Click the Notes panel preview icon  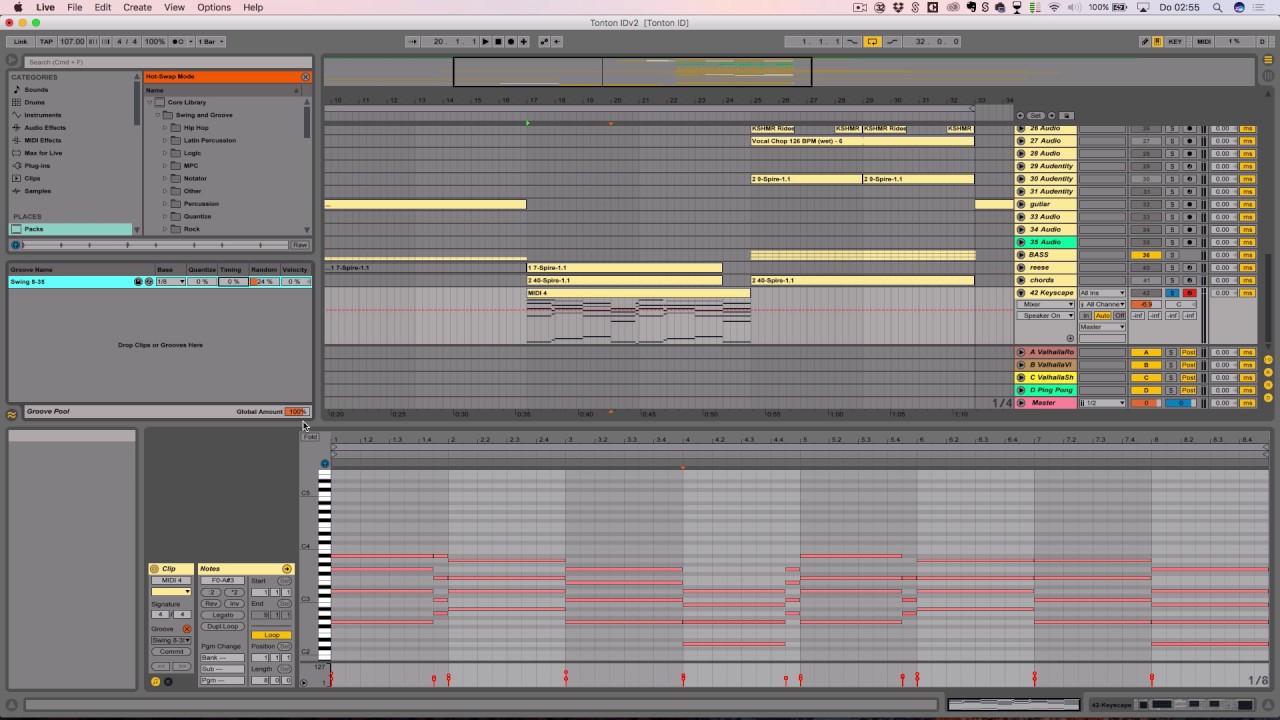click(x=287, y=569)
